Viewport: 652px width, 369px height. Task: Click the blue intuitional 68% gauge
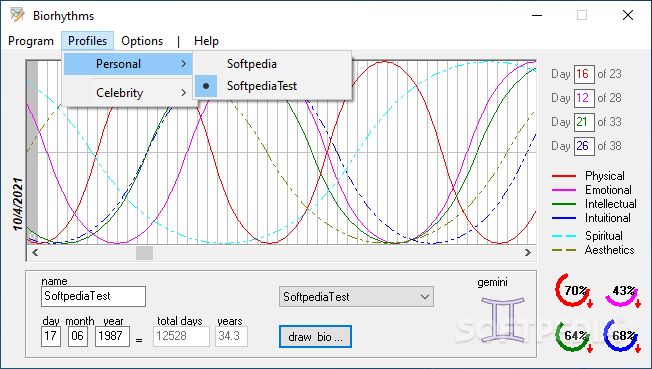(622, 336)
